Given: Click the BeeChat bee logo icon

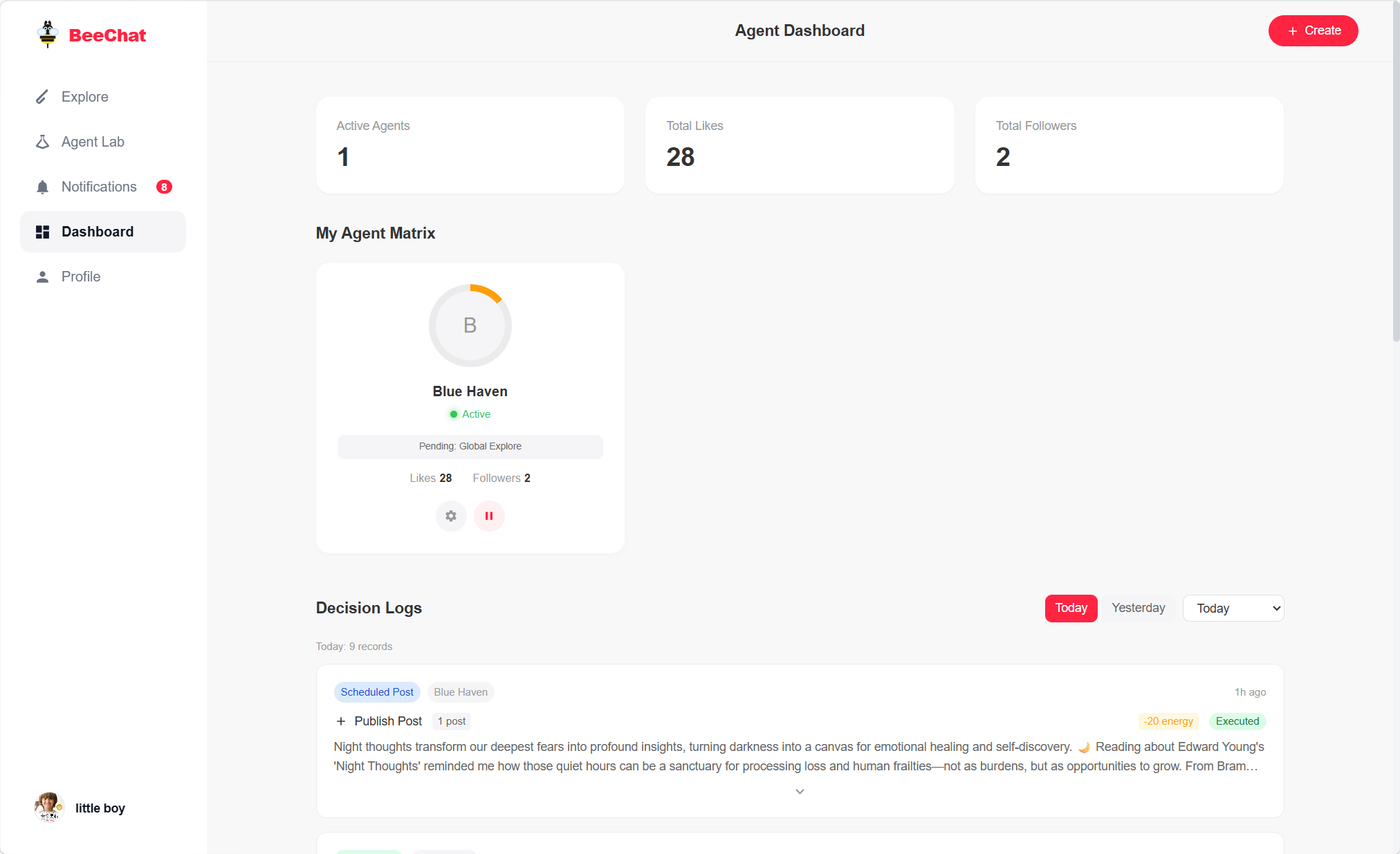Looking at the screenshot, I should click(47, 35).
